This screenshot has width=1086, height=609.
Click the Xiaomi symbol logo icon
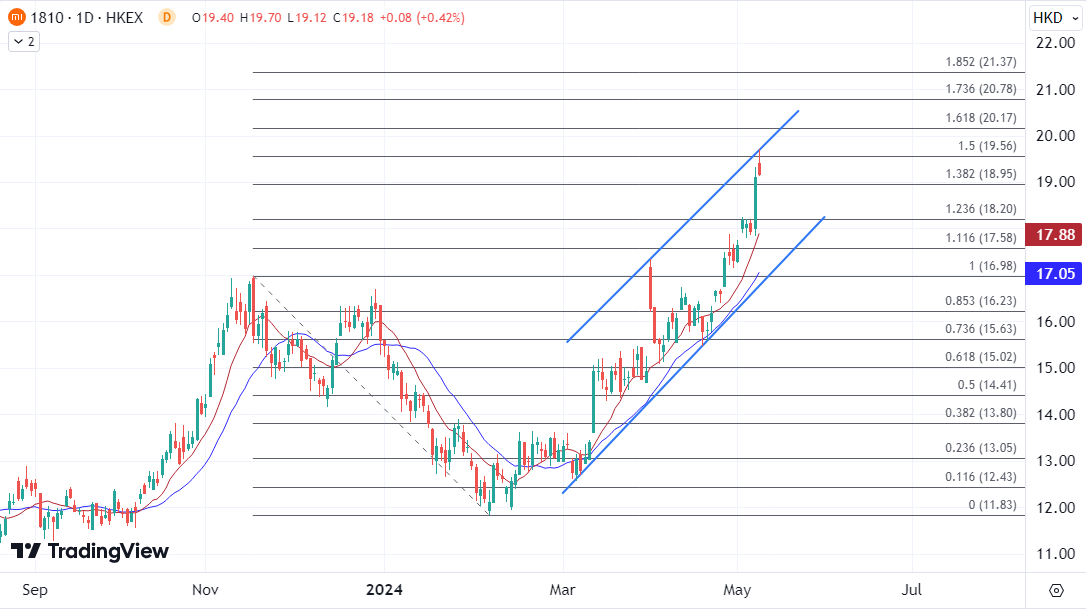click(x=15, y=18)
